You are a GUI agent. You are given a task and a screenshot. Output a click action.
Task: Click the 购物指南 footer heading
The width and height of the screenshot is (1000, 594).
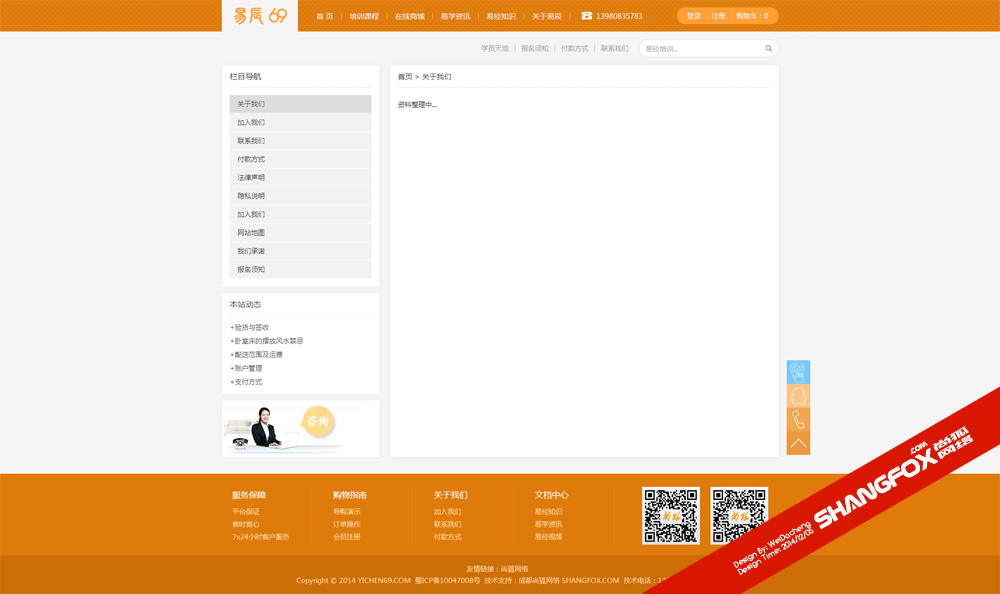[349, 495]
